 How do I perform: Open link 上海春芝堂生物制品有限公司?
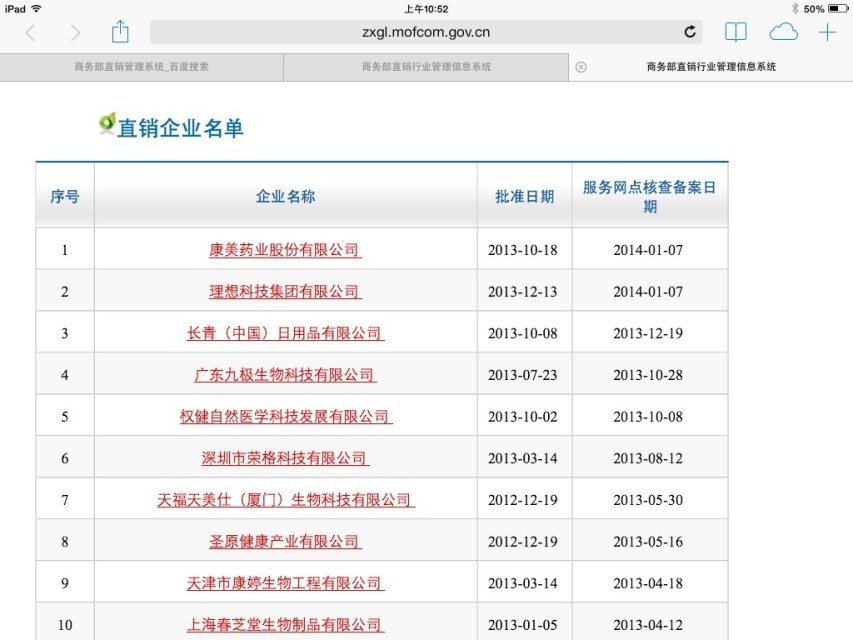pyautogui.click(x=285, y=625)
